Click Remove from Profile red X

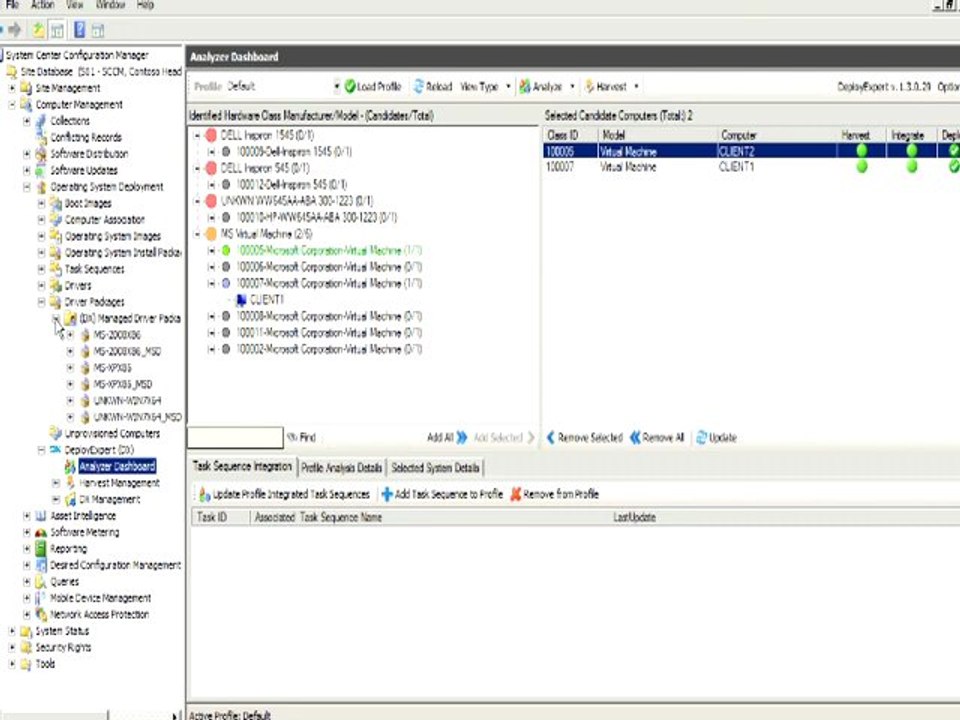click(516, 494)
